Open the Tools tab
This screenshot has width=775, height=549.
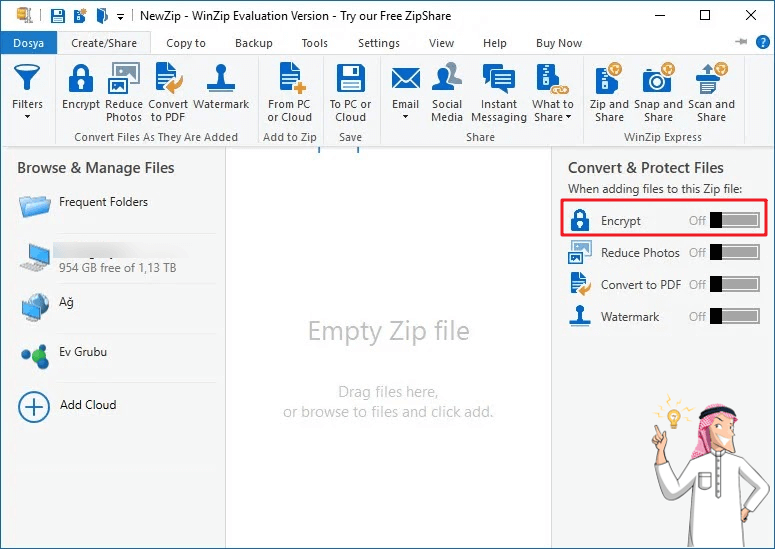314,43
